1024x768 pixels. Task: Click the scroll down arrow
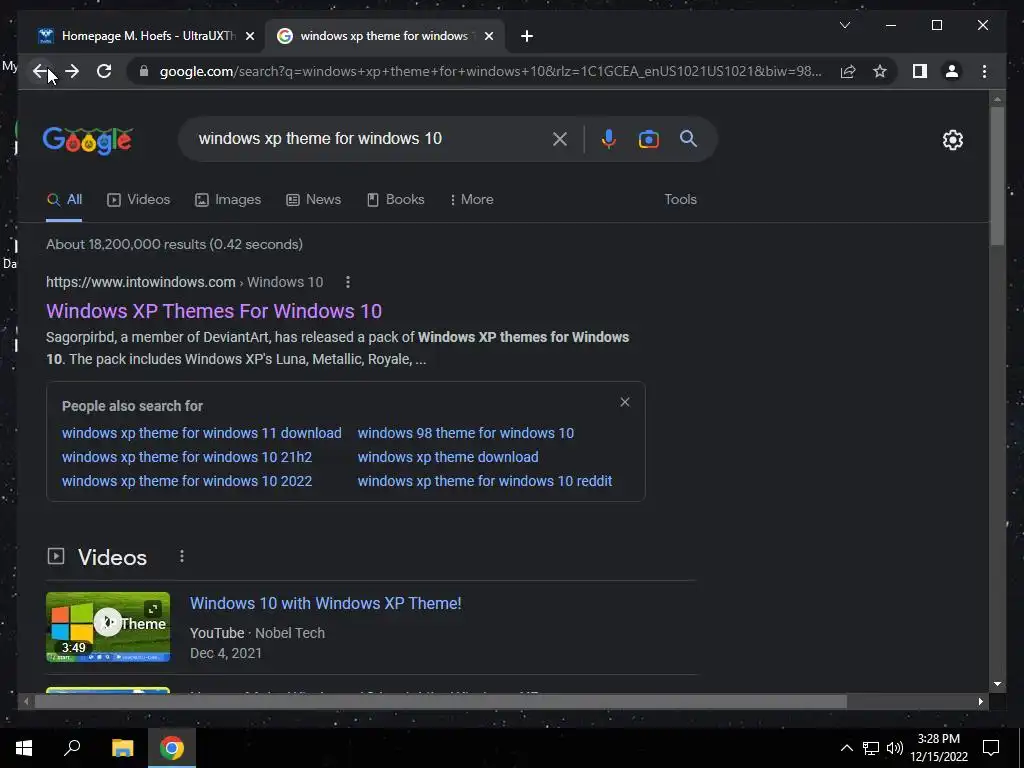[x=997, y=684]
